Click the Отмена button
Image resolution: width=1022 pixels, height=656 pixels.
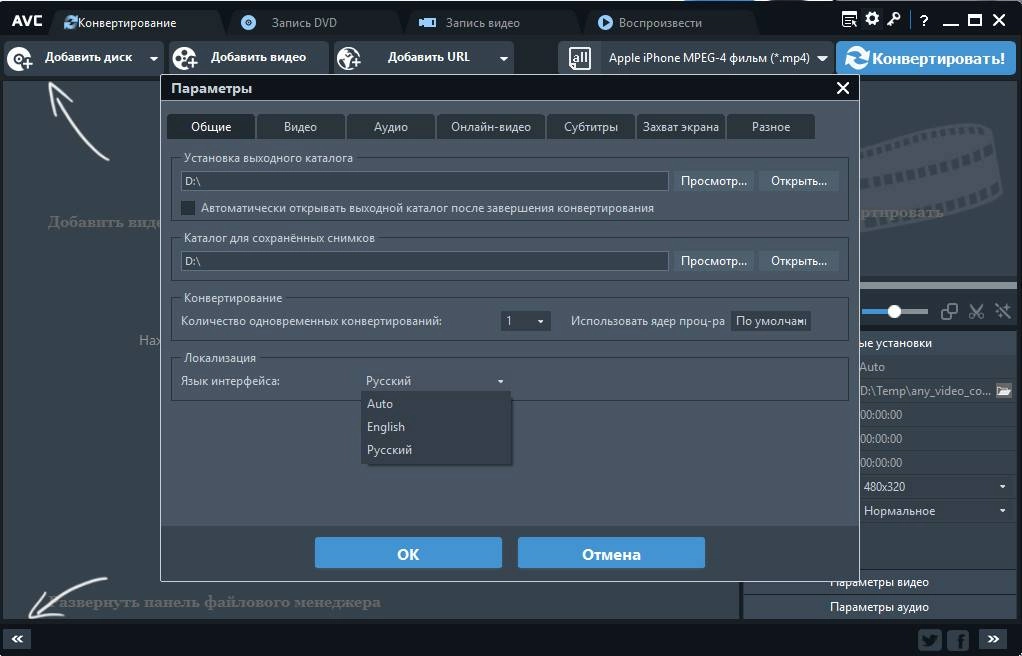611,553
